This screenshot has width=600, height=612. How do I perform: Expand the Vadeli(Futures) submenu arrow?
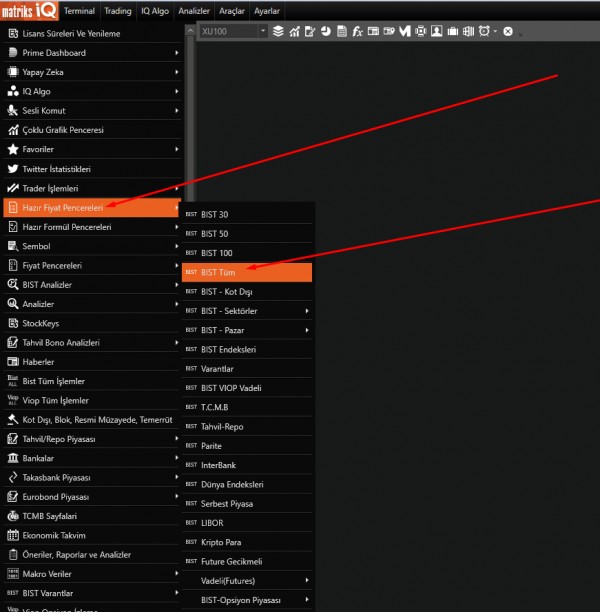coord(307,580)
